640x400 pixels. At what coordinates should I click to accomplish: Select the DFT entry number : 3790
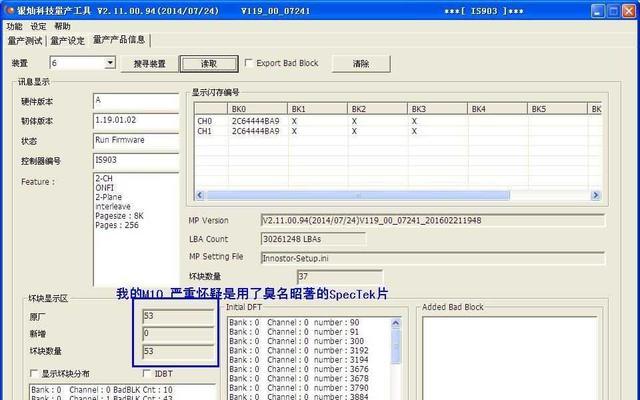point(299,388)
